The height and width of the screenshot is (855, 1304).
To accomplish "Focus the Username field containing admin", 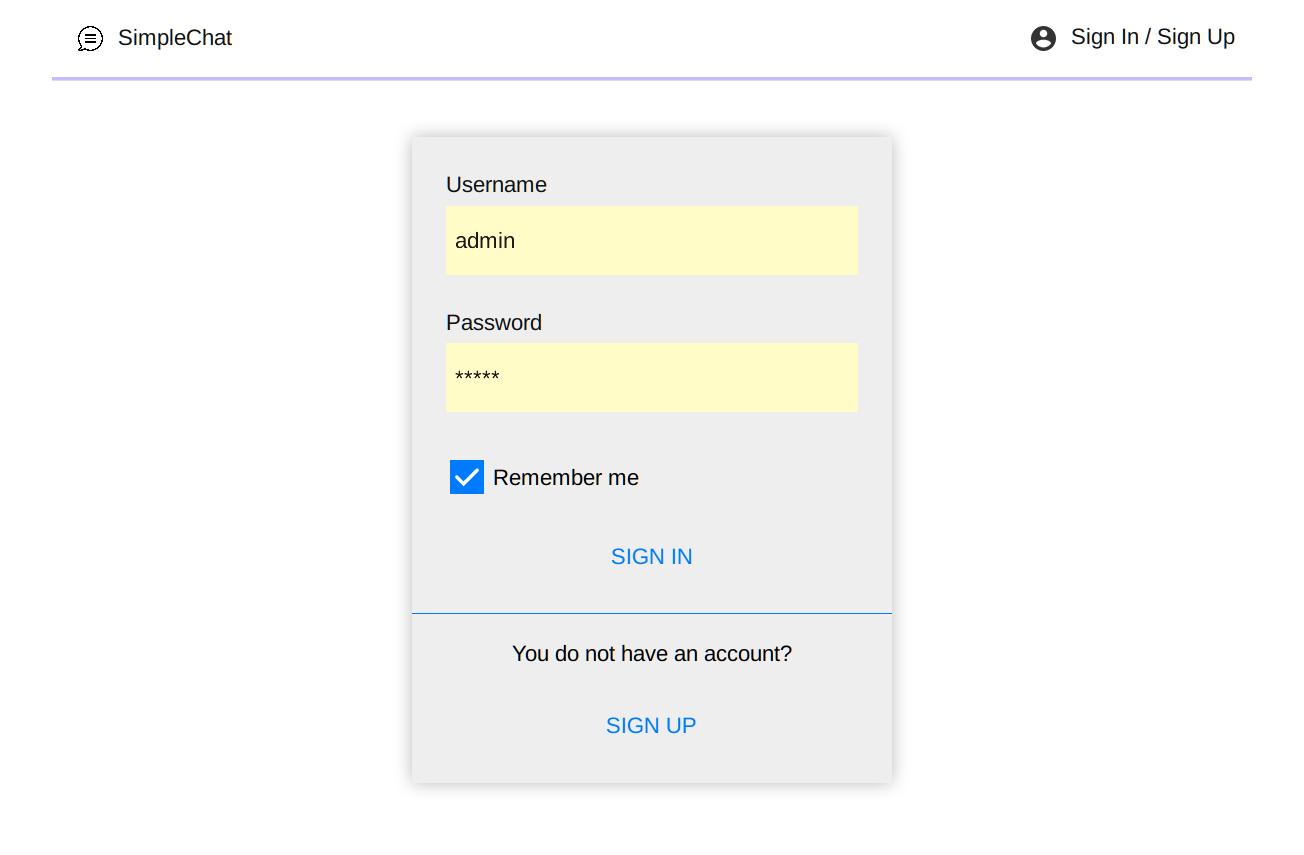I will click(x=651, y=240).
